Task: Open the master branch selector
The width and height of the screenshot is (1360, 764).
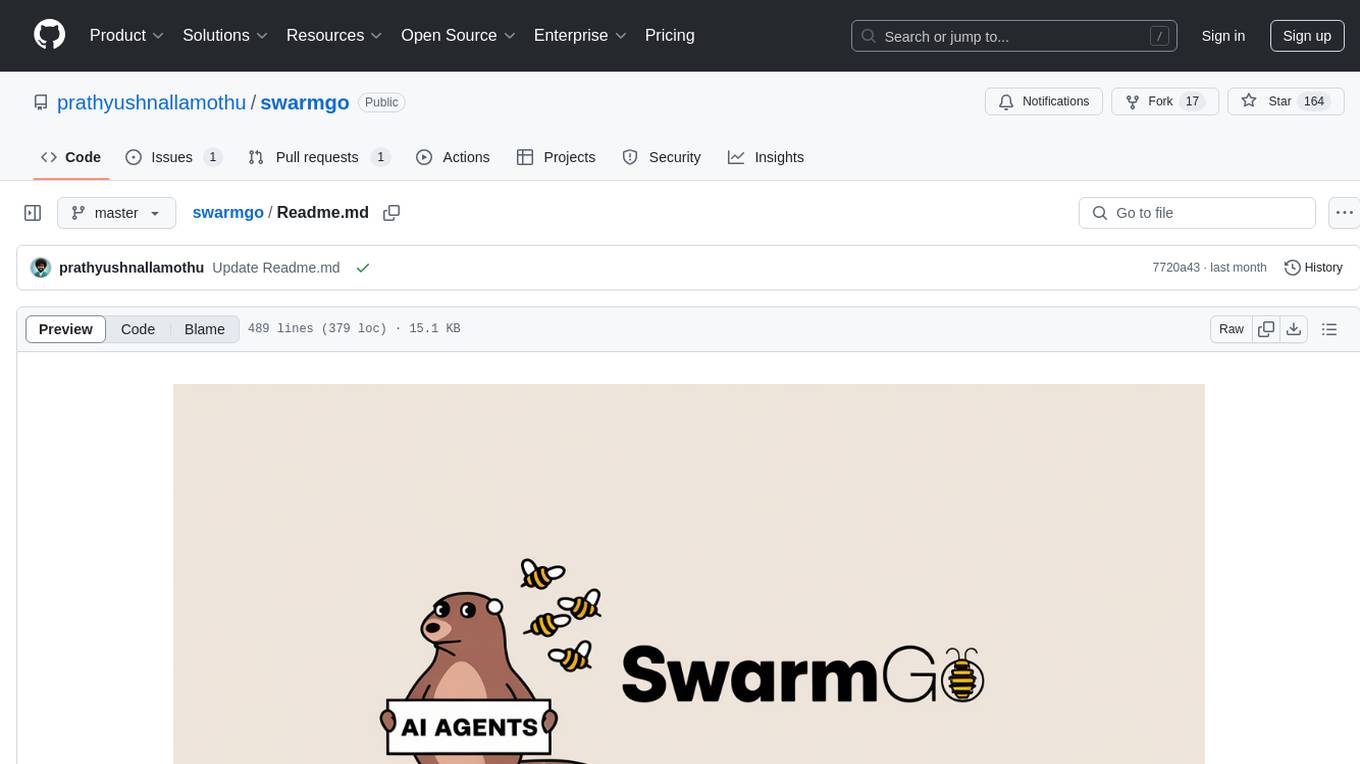Action: tap(116, 213)
